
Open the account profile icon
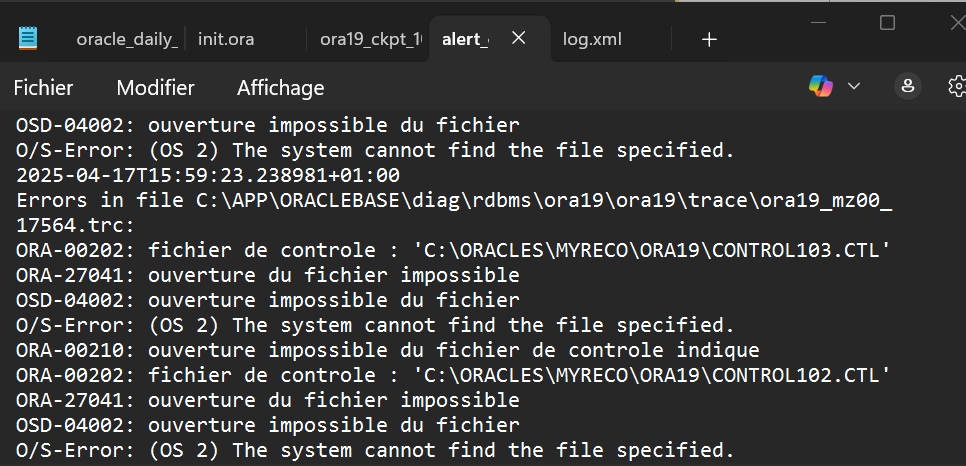click(x=907, y=86)
